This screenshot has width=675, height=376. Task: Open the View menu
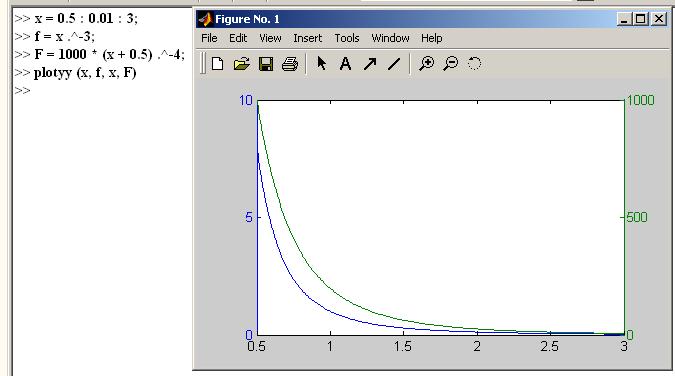(x=270, y=38)
